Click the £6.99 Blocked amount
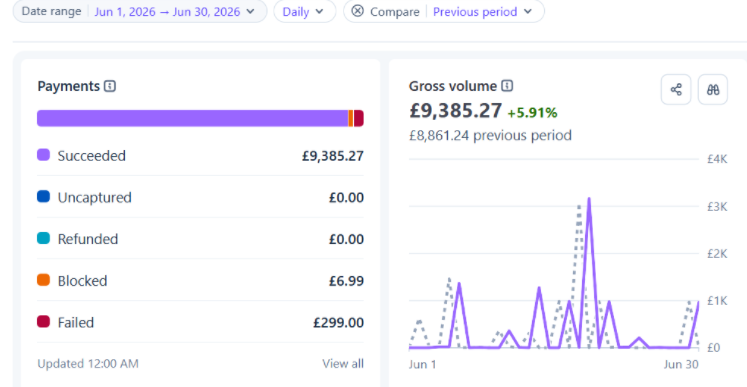The width and height of the screenshot is (747, 387). click(x=346, y=281)
